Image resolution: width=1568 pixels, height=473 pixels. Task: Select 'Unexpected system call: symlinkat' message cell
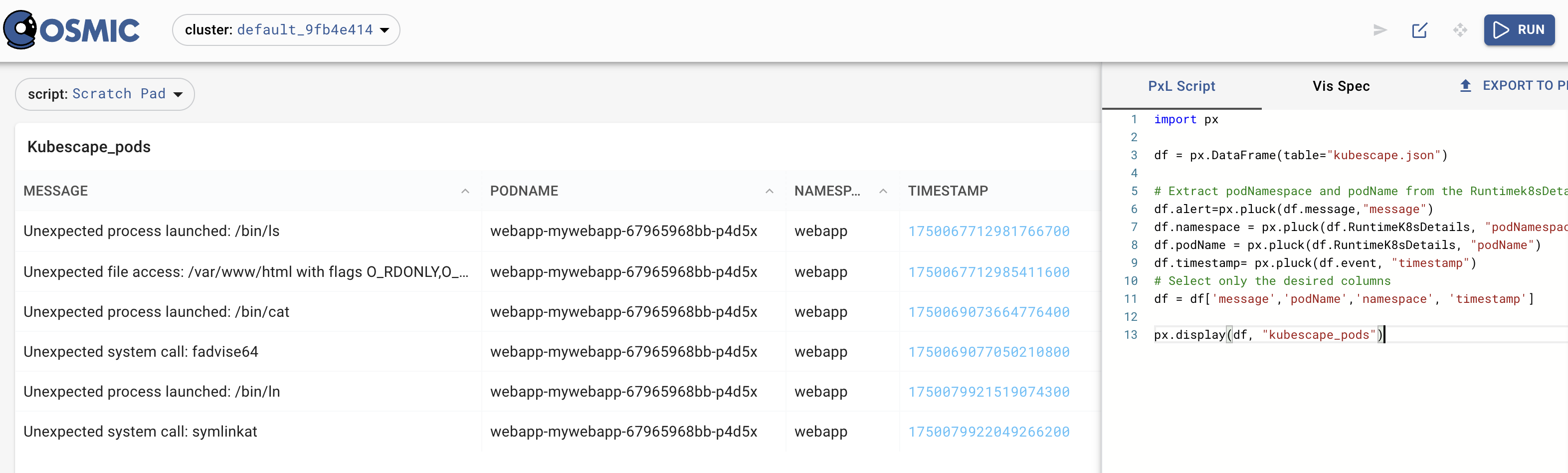pos(140,432)
